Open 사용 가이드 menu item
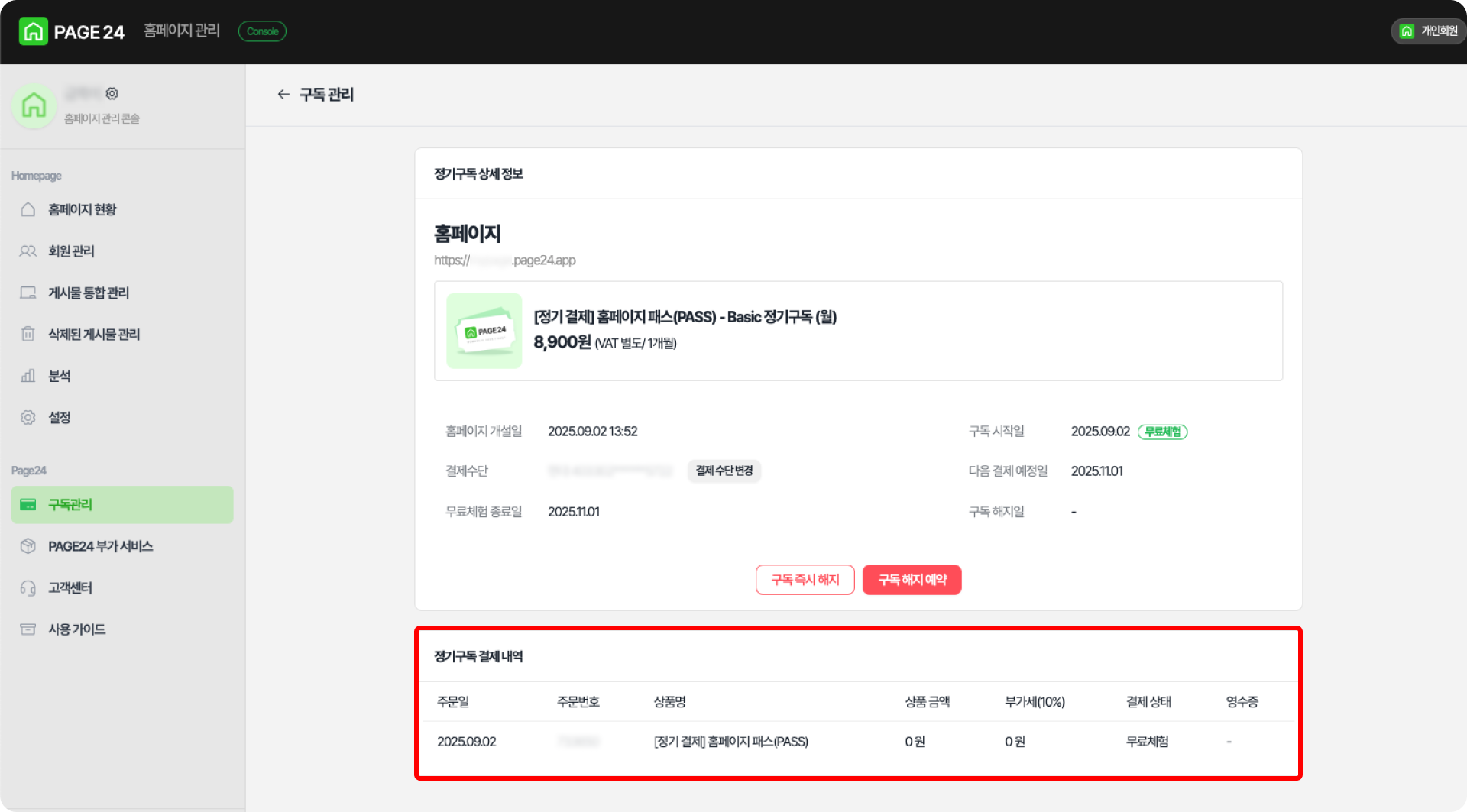 click(x=76, y=629)
